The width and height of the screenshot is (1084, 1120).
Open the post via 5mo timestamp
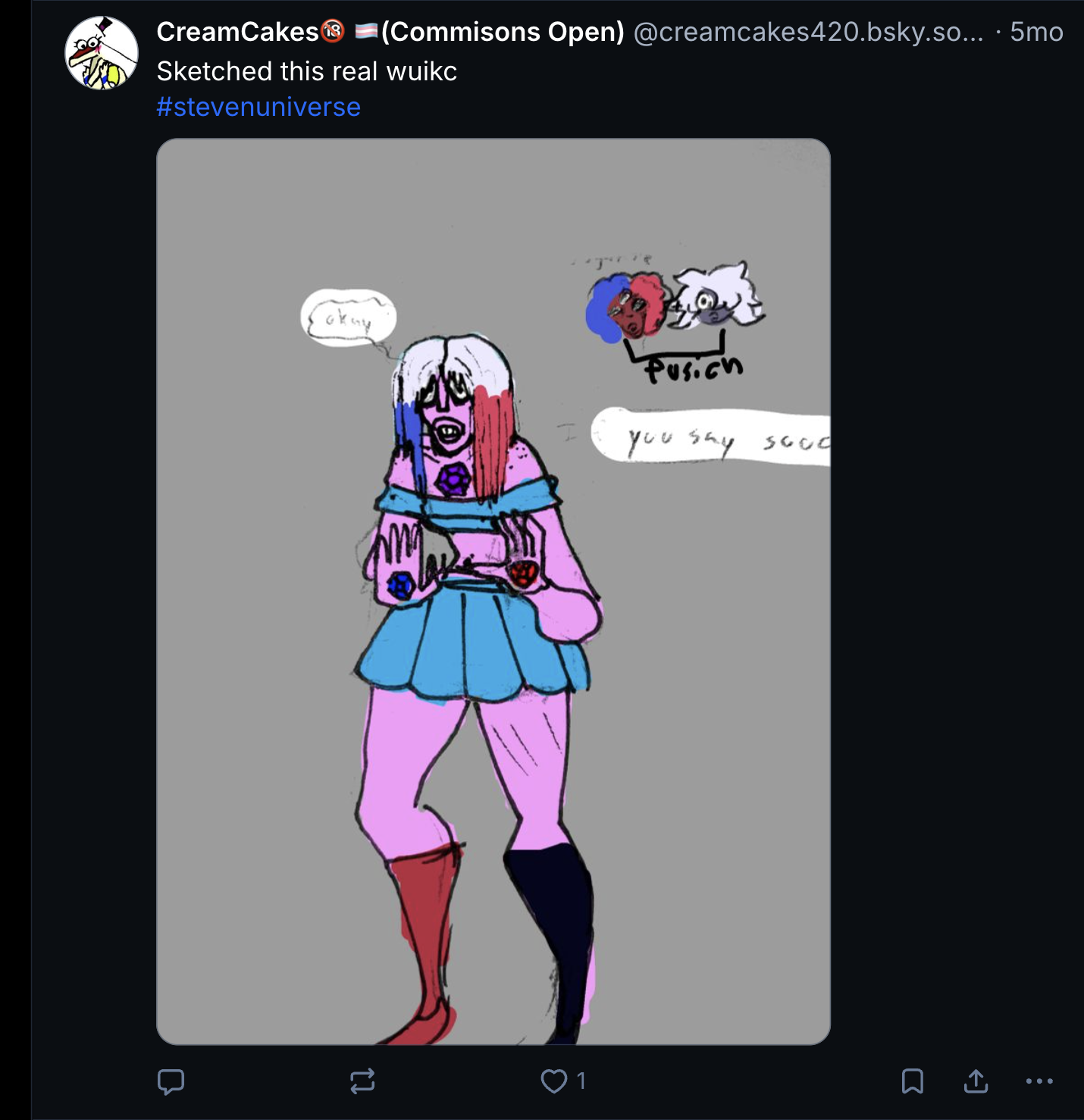tap(1036, 32)
